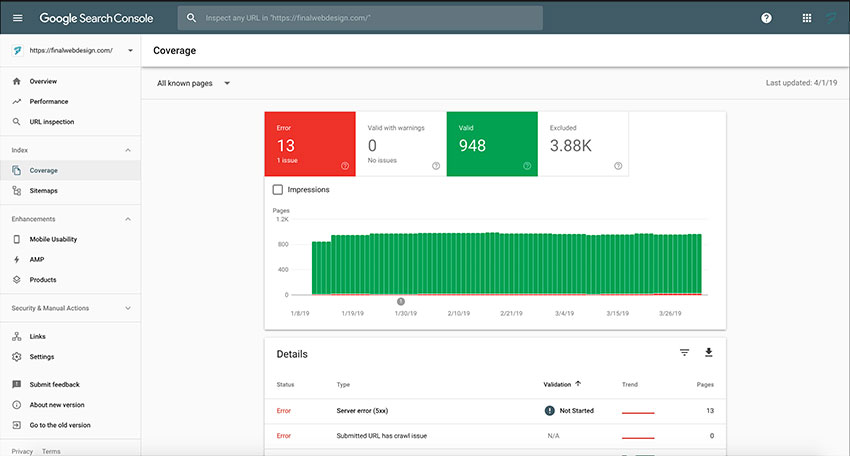Viewport: 850px width, 456px height.
Task: Toggle the red Error status card
Action: click(310, 144)
